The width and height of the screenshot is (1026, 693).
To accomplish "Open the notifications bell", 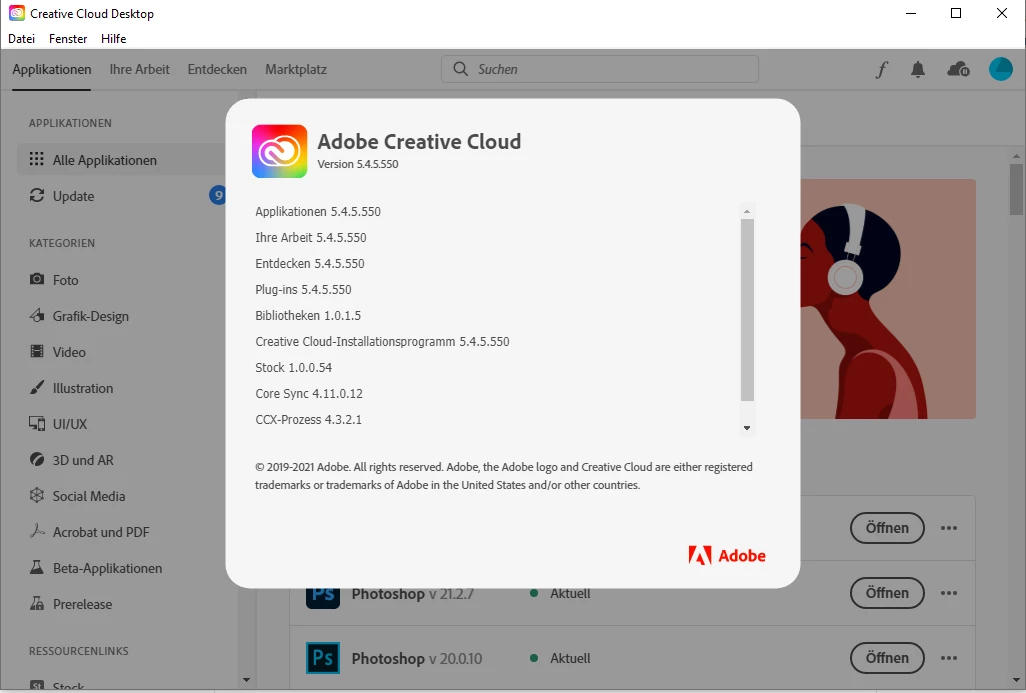I will tap(918, 69).
